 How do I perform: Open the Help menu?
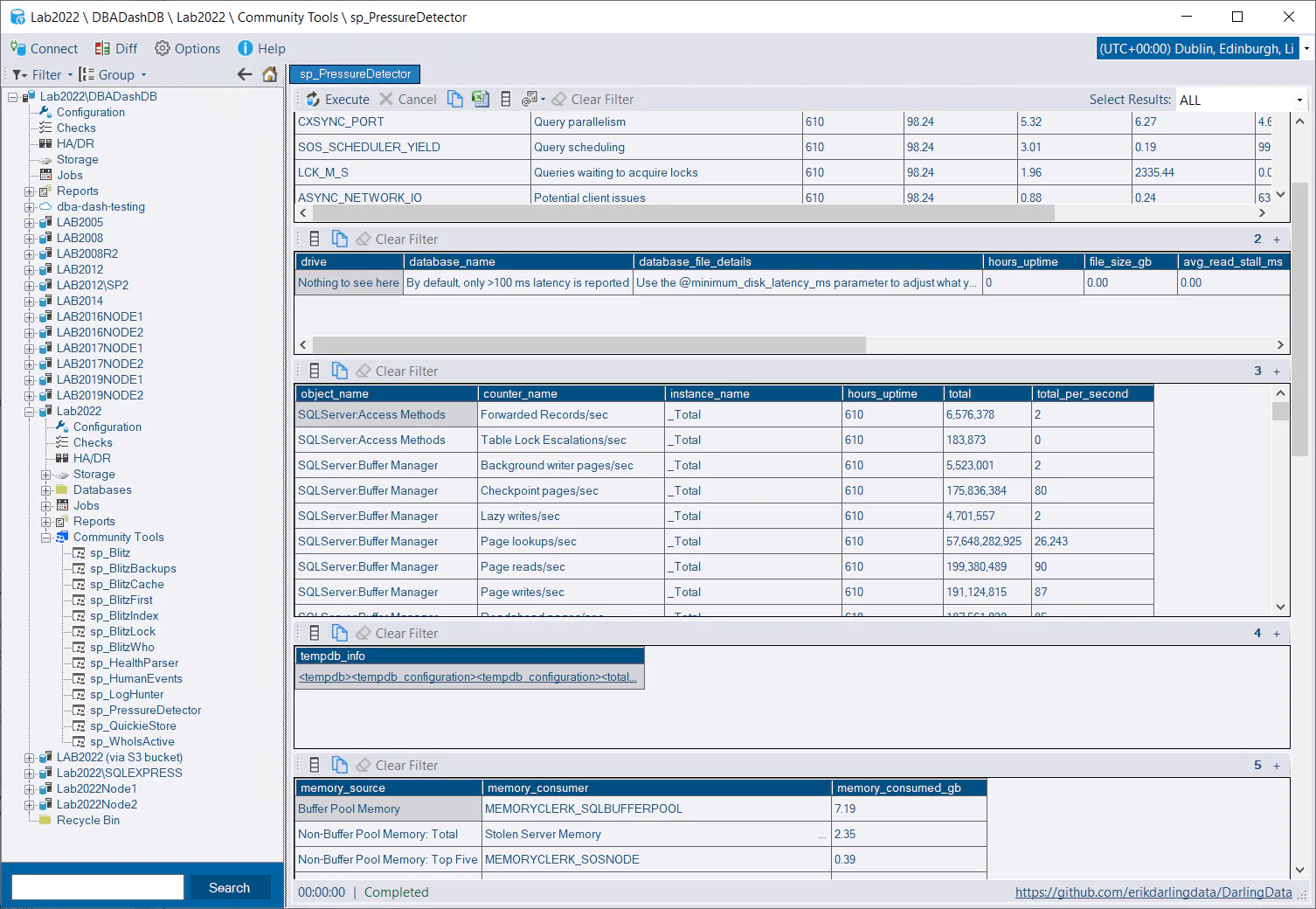[x=261, y=48]
